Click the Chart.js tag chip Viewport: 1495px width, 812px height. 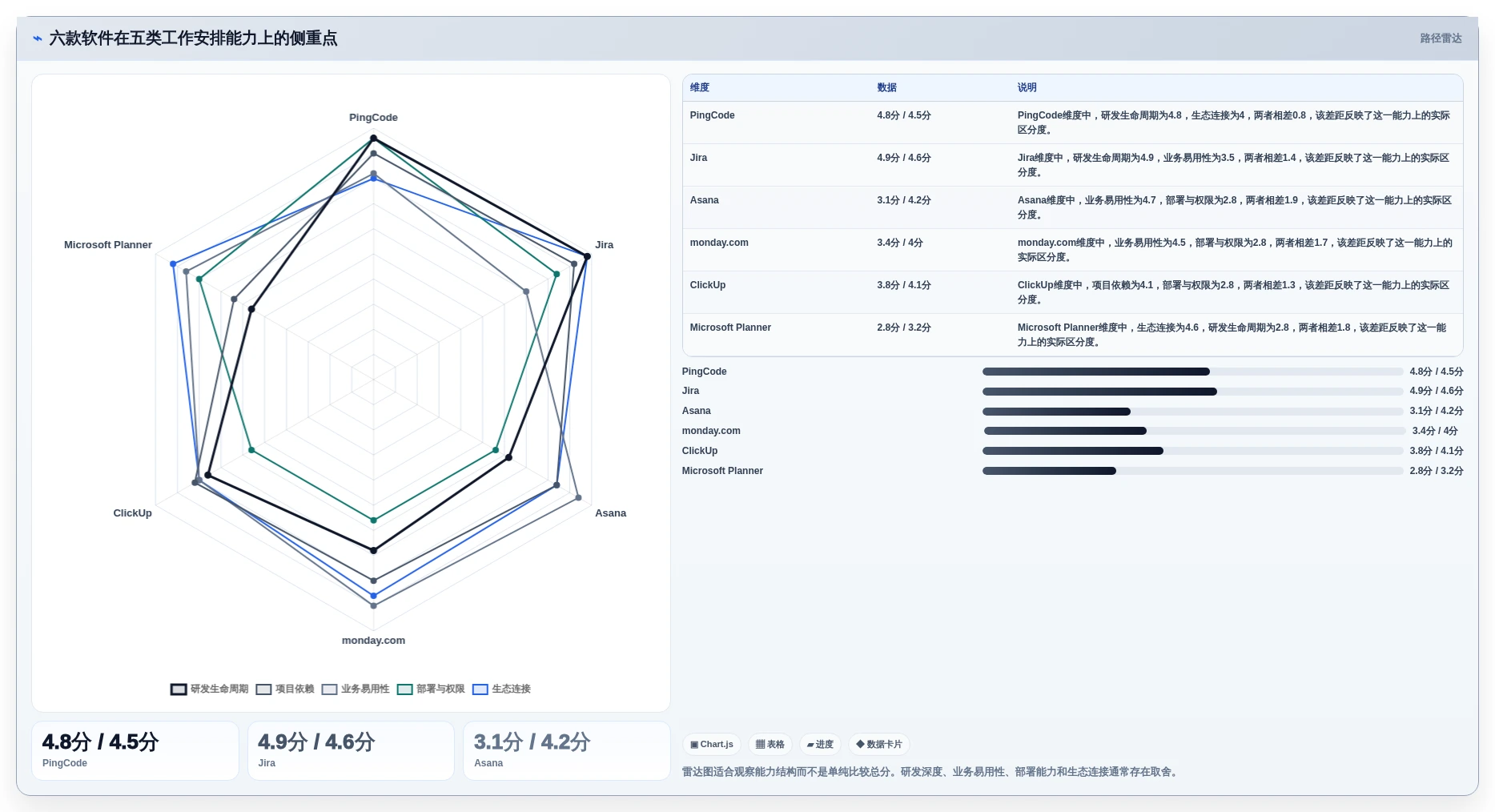click(x=712, y=744)
